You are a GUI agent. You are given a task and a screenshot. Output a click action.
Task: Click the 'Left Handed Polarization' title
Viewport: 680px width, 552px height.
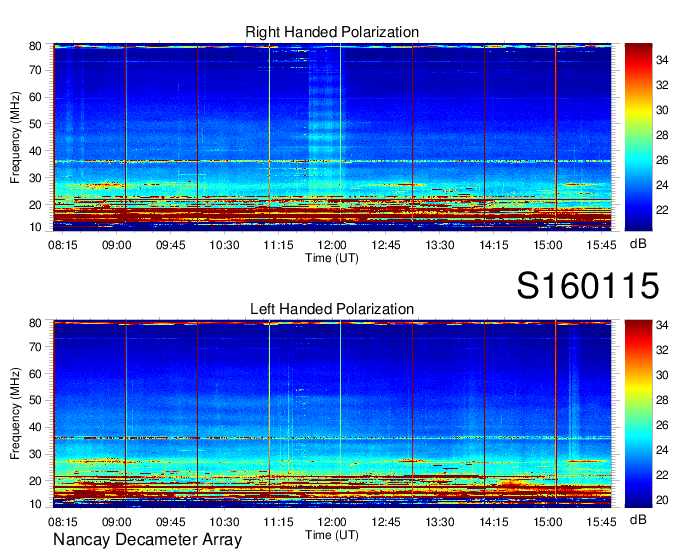tap(332, 309)
